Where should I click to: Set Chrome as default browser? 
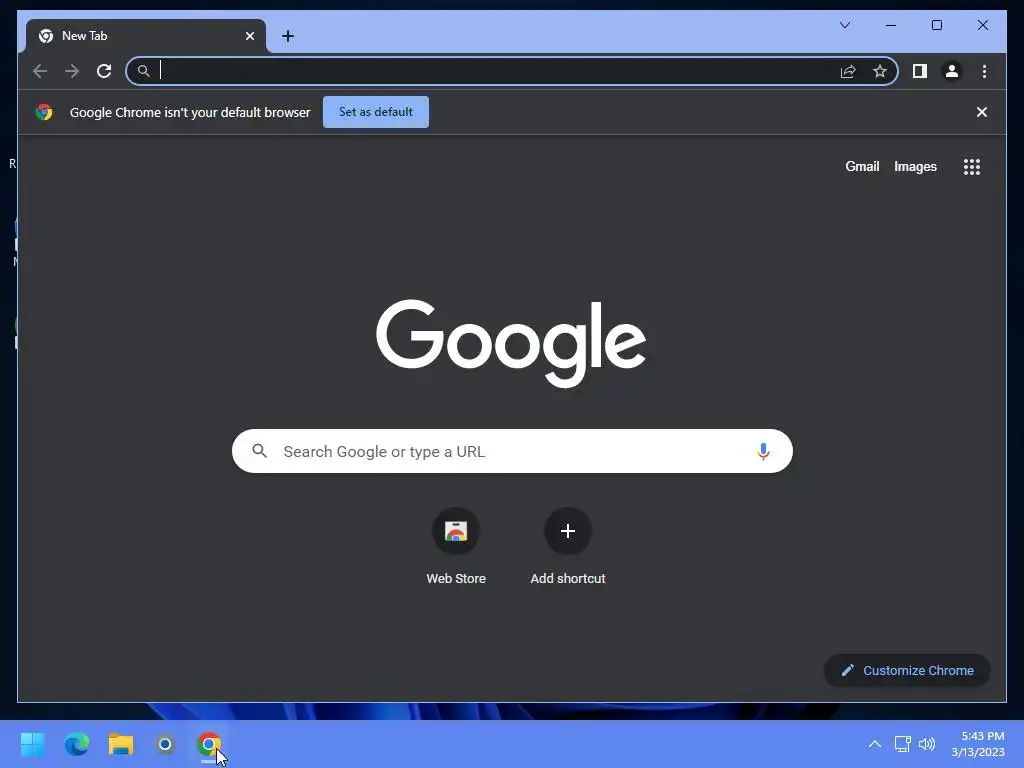coord(376,112)
